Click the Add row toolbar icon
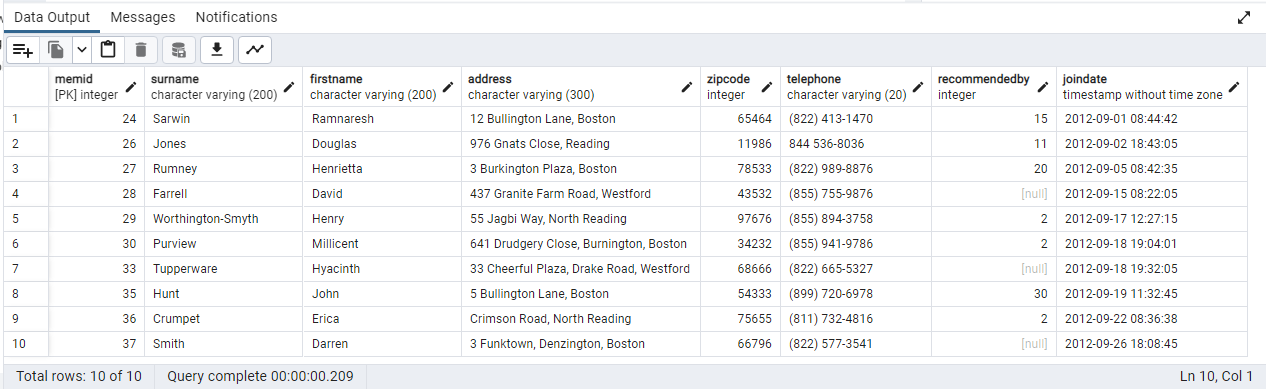 coord(23,49)
